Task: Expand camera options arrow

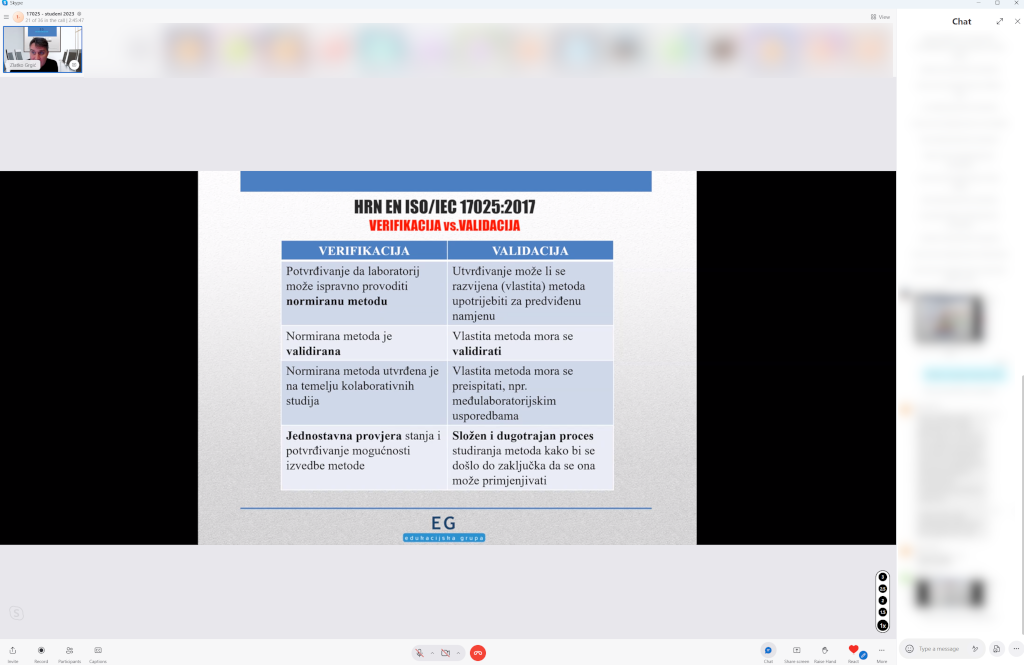Action: click(x=458, y=653)
